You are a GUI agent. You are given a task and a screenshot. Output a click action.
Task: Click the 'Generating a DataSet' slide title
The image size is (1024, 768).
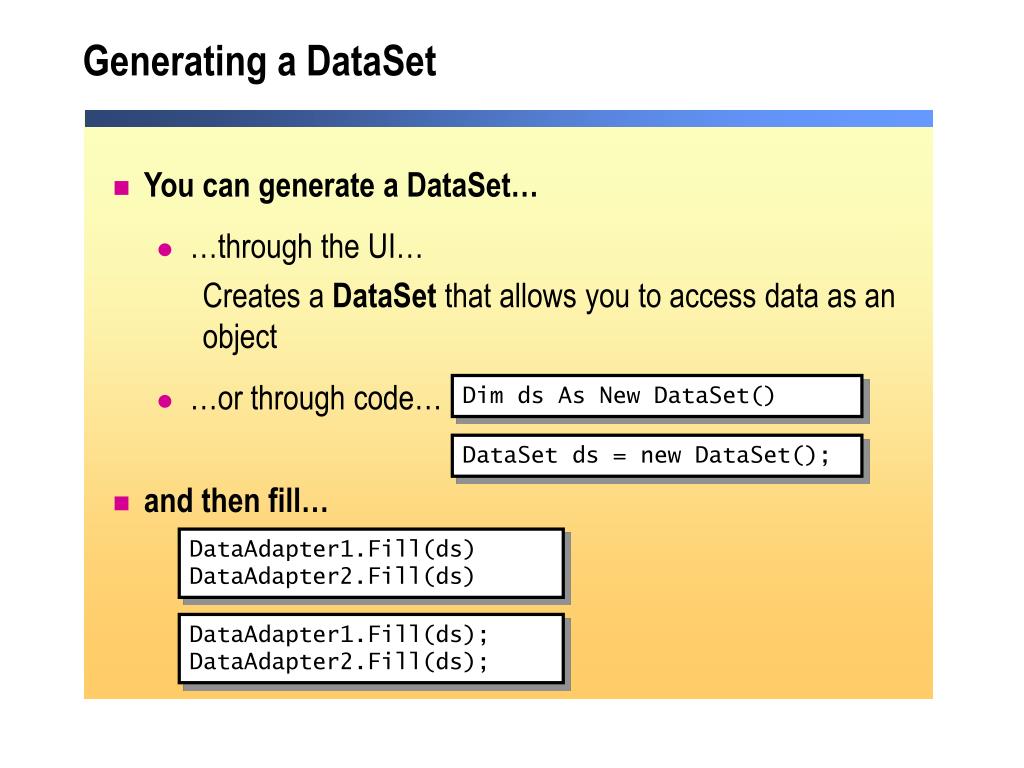[x=260, y=63]
